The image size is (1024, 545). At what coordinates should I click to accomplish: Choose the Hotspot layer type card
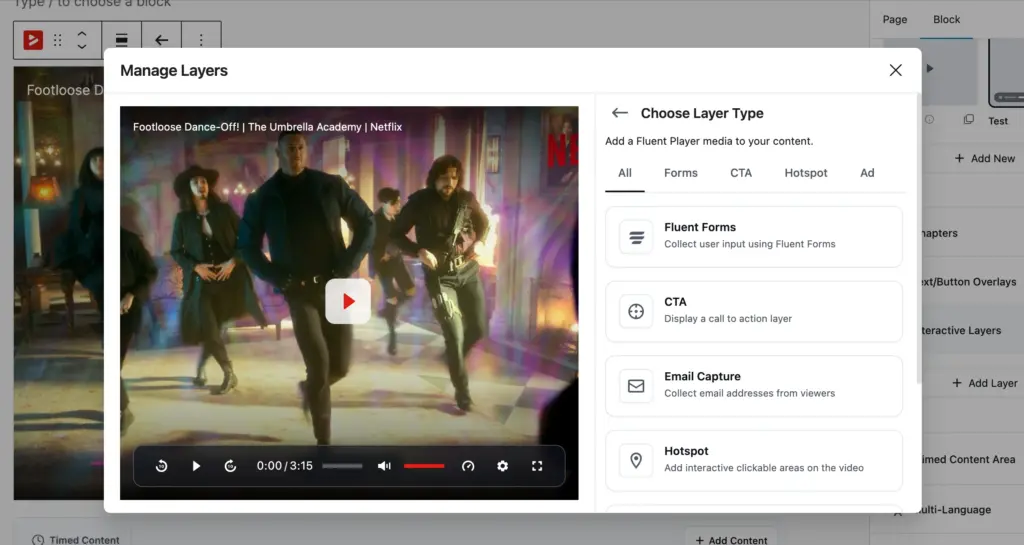754,460
